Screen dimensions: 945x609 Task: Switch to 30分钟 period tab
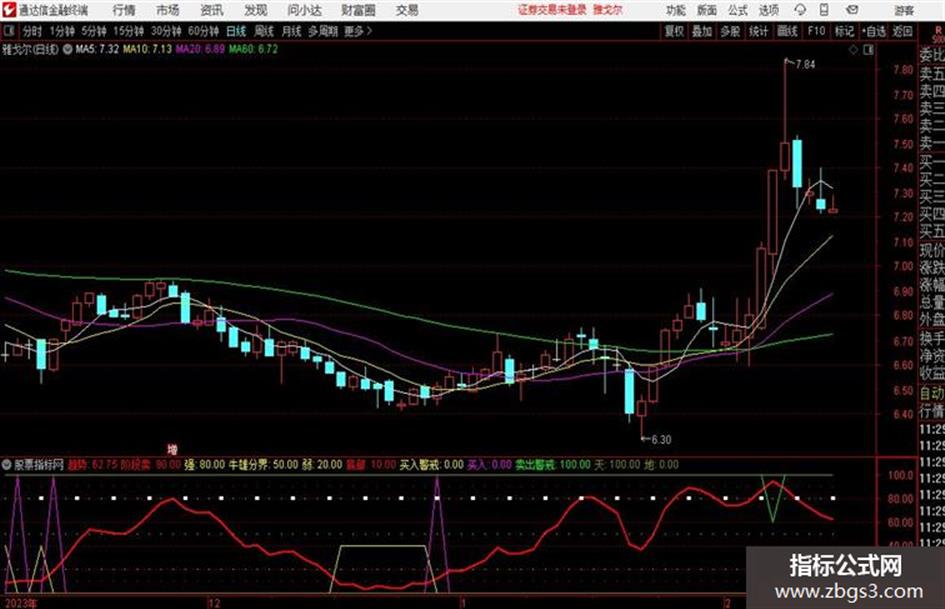pyautogui.click(x=166, y=31)
